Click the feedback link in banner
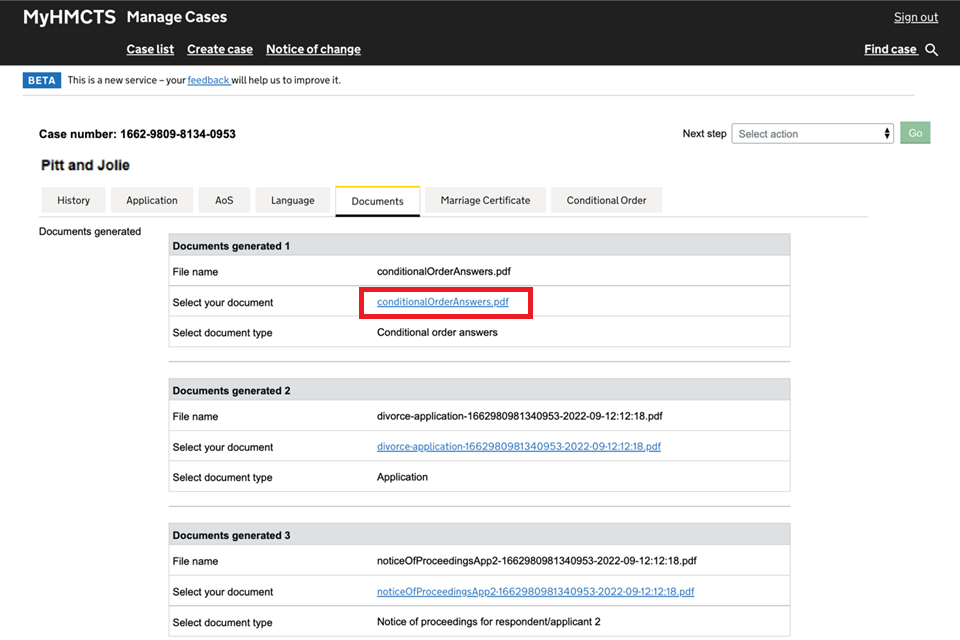 208,80
